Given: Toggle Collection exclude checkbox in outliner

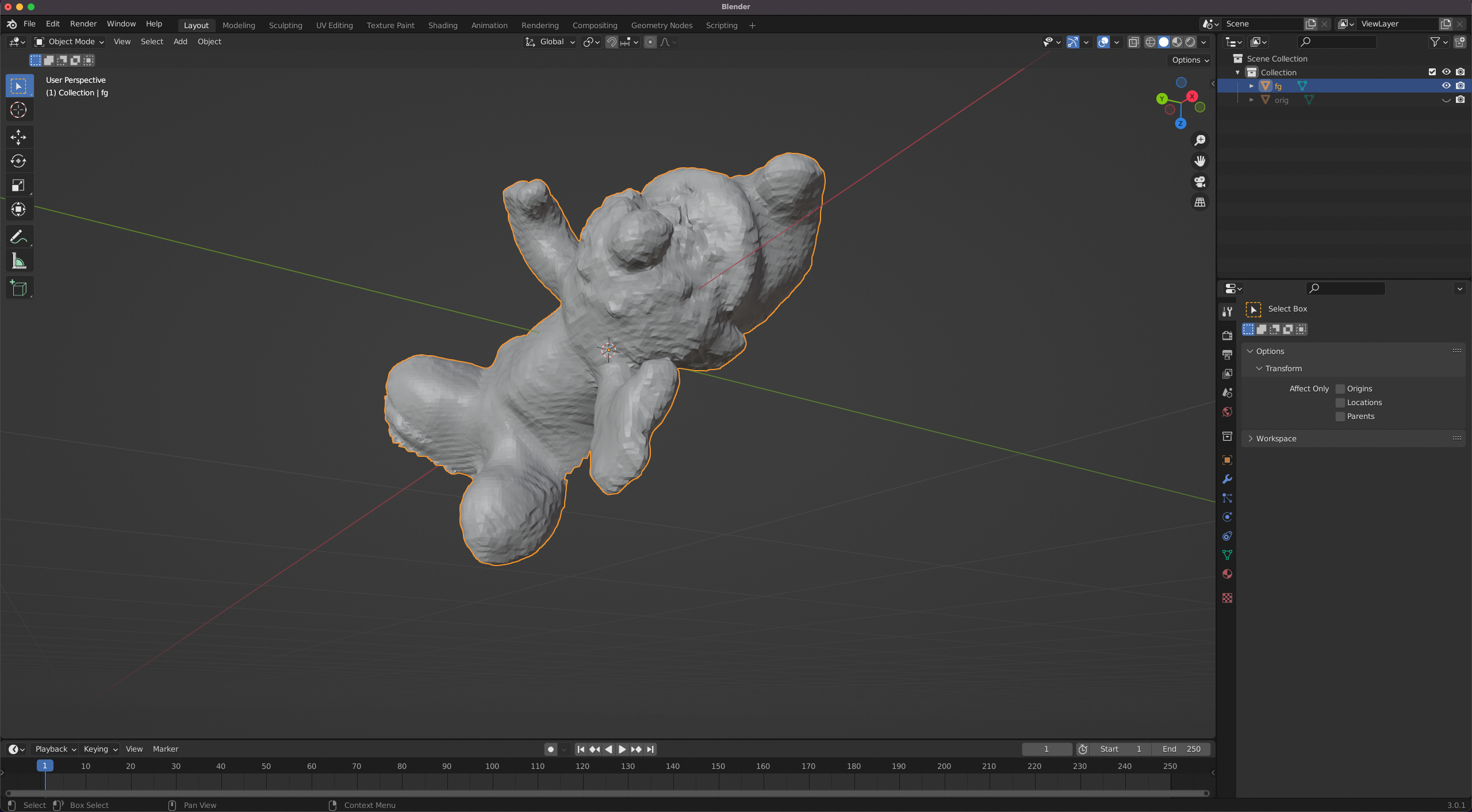Looking at the screenshot, I should (1432, 72).
